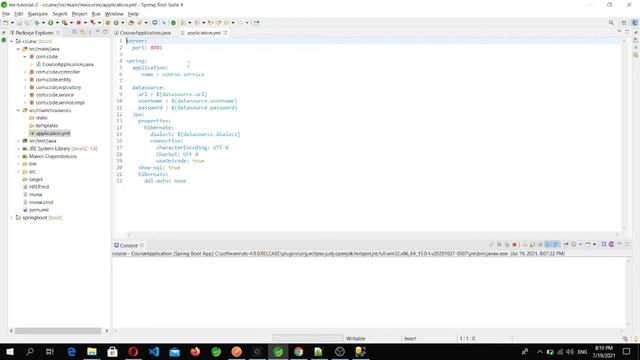Click the 'ddl-auto: none' line in editor
Image resolution: width=640 pixels, height=360 pixels.
[165, 181]
